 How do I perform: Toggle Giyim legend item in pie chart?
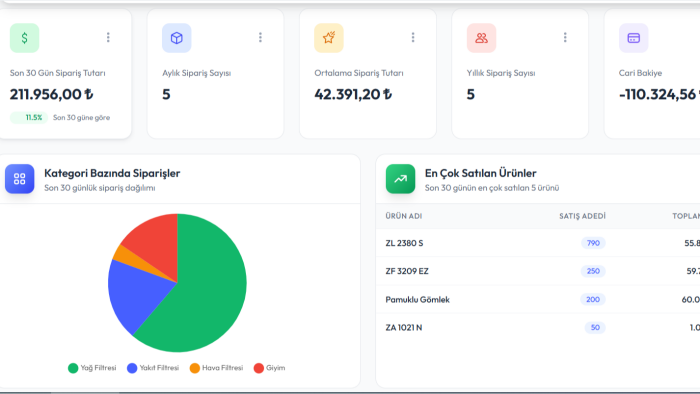269,368
